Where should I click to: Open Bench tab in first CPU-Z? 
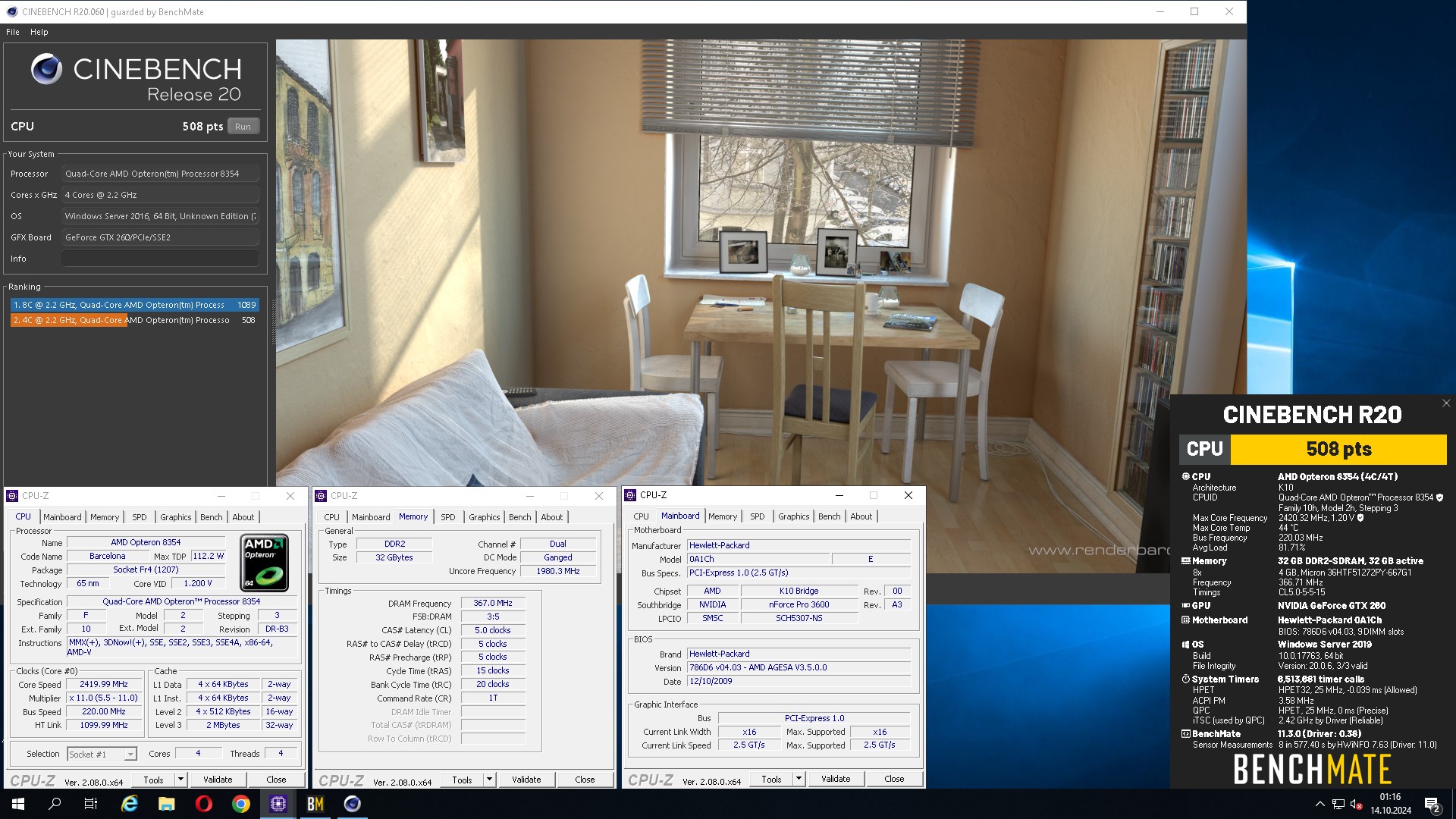coord(212,517)
